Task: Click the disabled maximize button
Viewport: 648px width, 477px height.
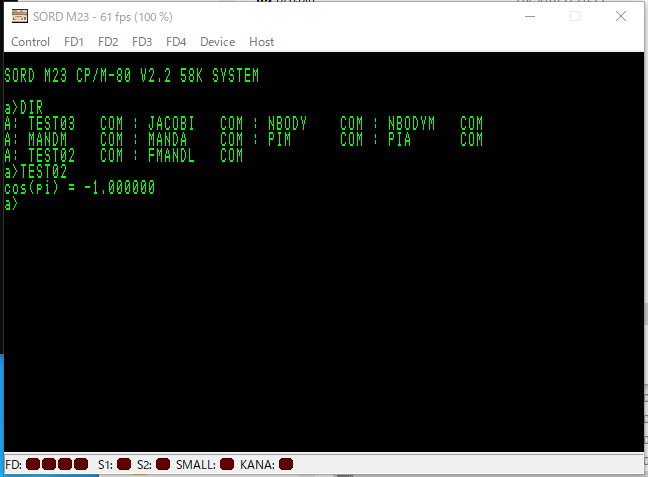Action: tap(575, 17)
